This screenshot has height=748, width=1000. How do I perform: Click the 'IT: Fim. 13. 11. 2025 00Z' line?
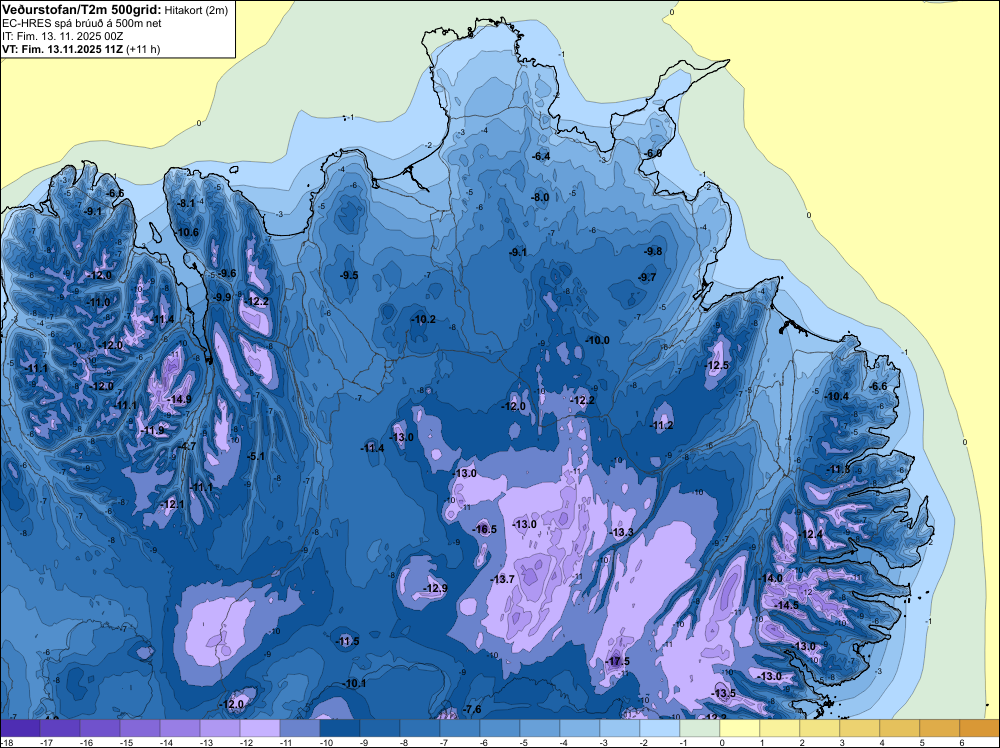62,36
